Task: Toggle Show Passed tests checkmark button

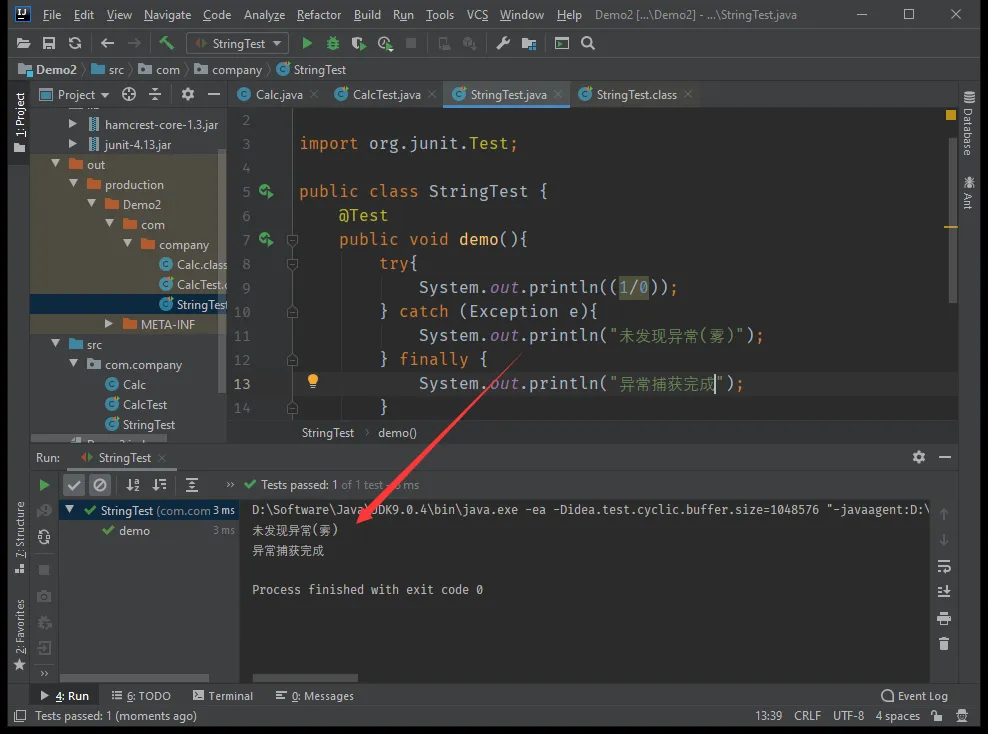Action: click(x=74, y=485)
